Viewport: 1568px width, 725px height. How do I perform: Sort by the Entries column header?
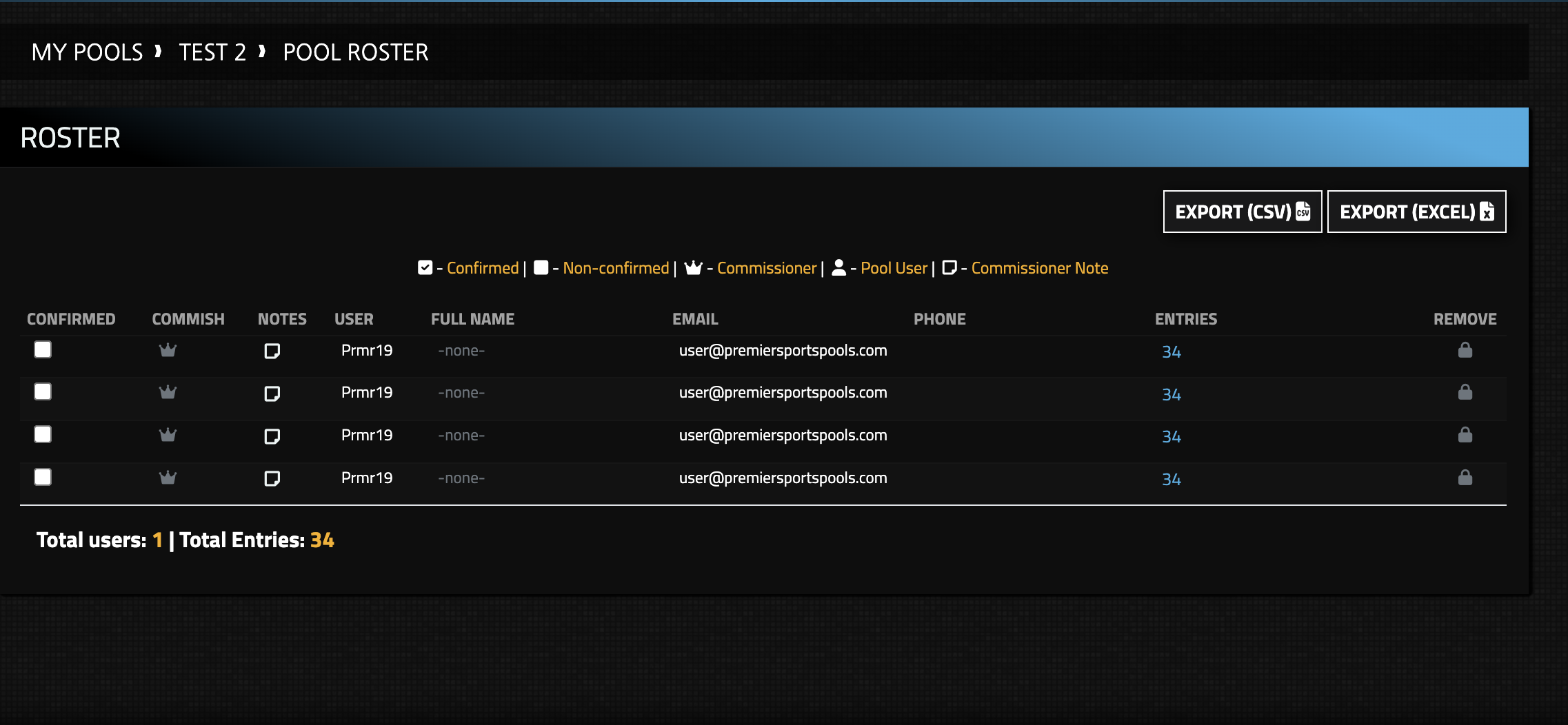(1185, 319)
